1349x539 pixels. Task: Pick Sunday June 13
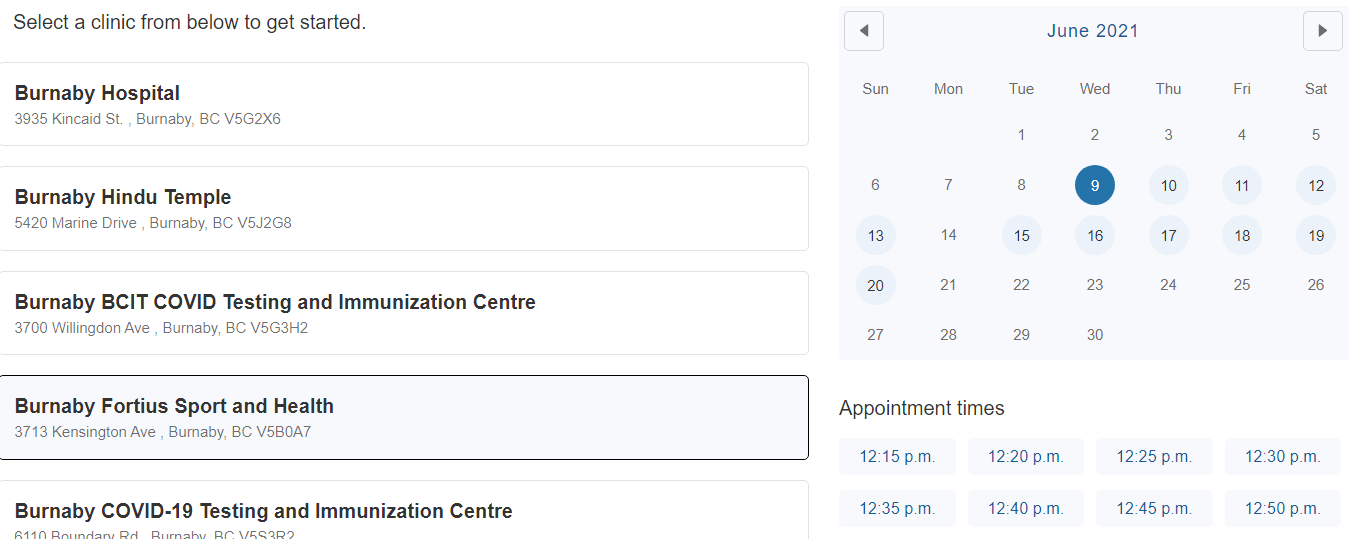click(875, 236)
